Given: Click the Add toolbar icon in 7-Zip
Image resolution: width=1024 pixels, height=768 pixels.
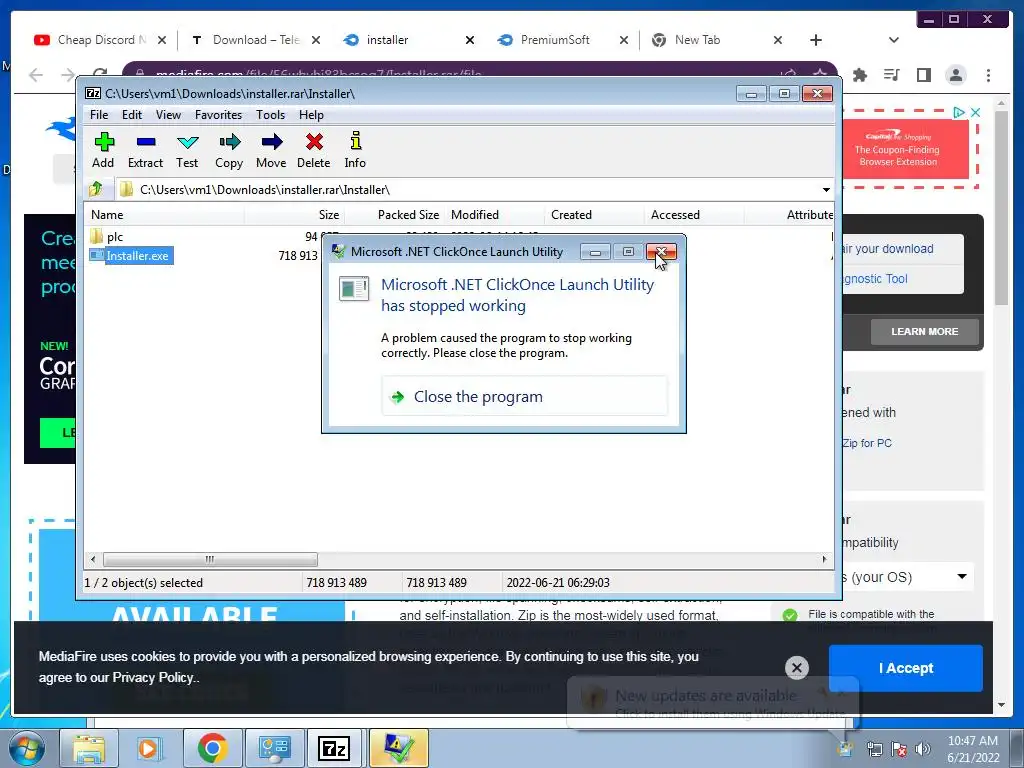Looking at the screenshot, I should pos(103,150).
